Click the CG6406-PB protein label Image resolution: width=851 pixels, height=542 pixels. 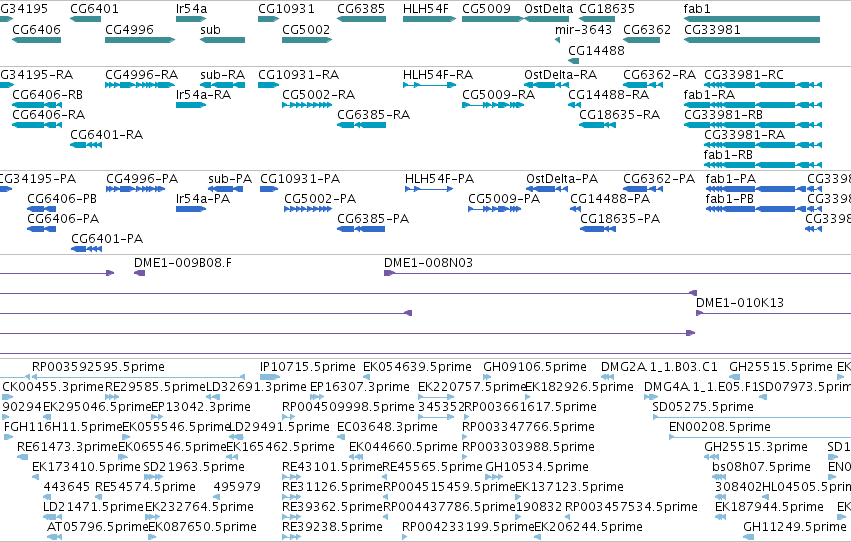click(x=62, y=199)
